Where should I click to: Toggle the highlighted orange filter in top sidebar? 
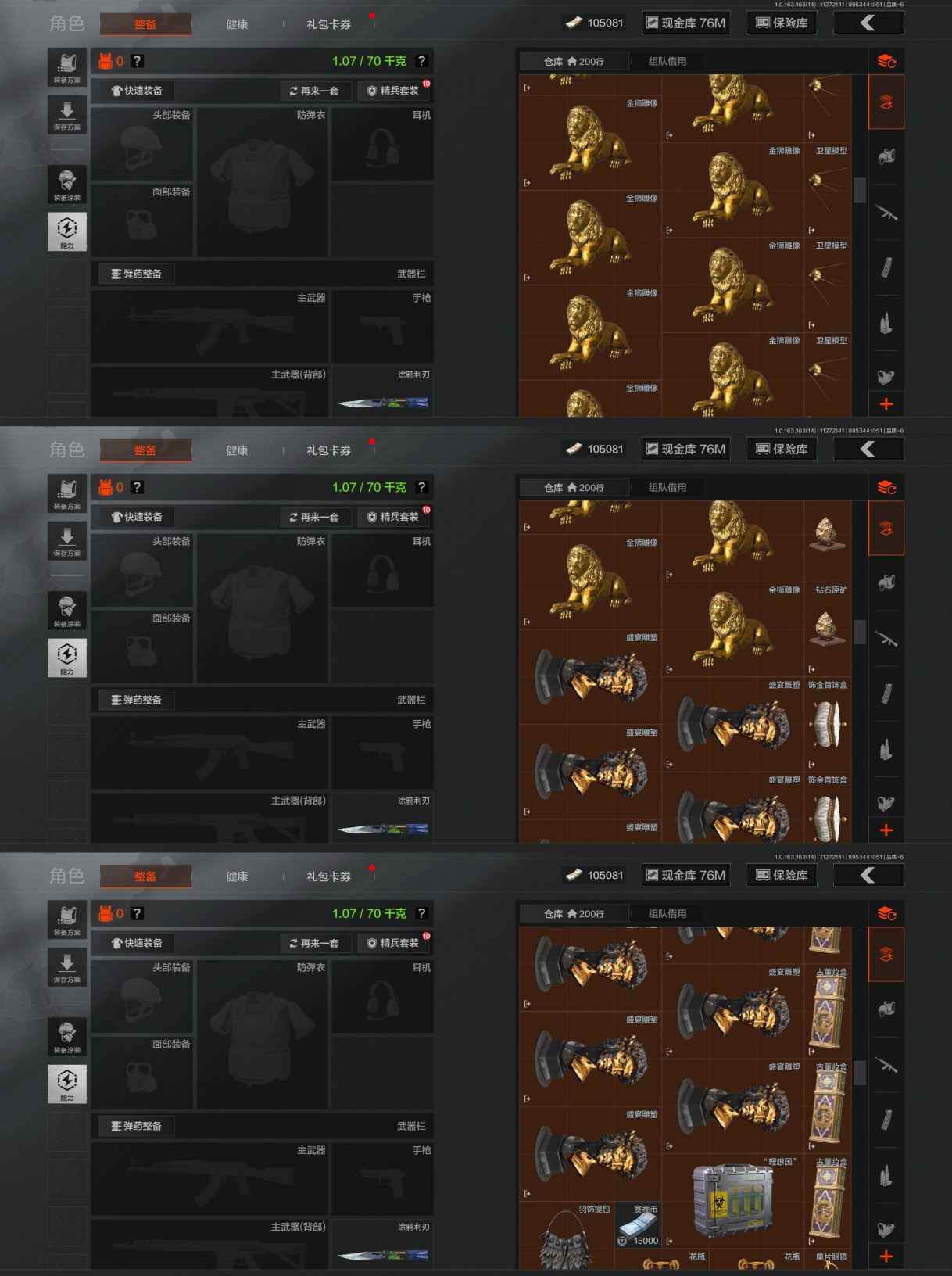886,102
